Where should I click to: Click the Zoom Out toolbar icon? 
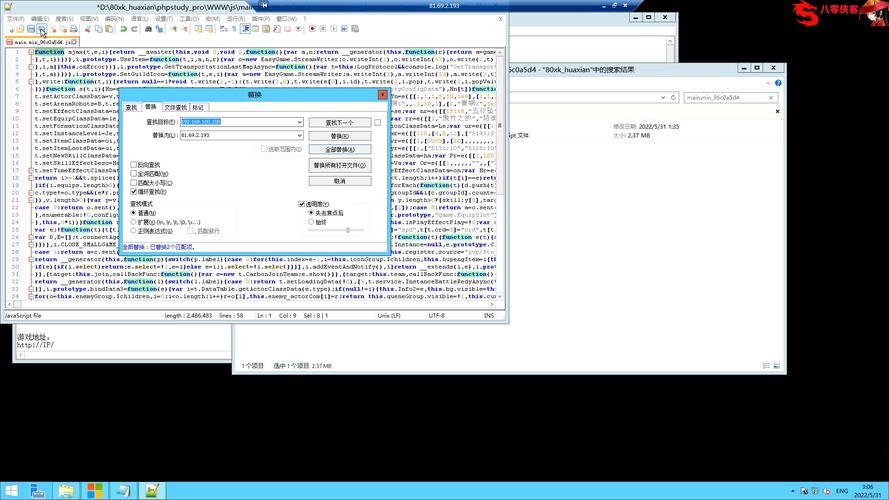(x=184, y=29)
